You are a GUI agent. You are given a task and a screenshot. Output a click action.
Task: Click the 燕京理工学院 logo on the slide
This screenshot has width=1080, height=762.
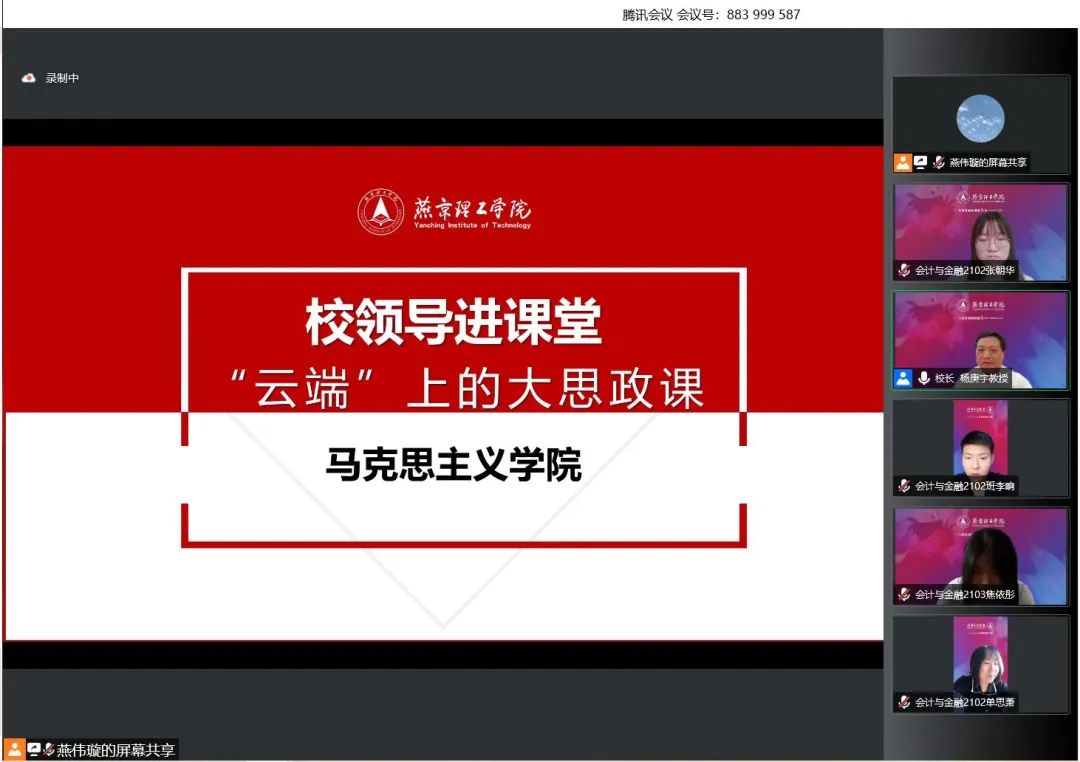[445, 211]
